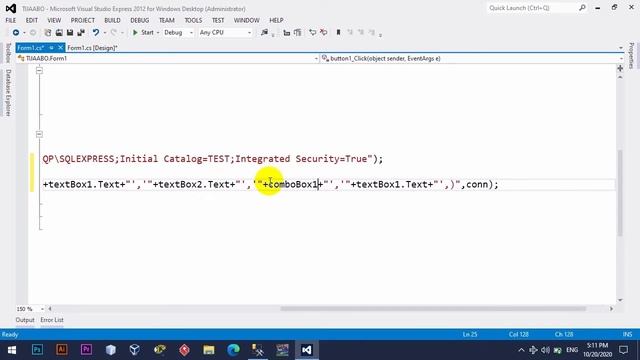Click the Save All toolbar icon
640x360 pixels.
(81, 32)
